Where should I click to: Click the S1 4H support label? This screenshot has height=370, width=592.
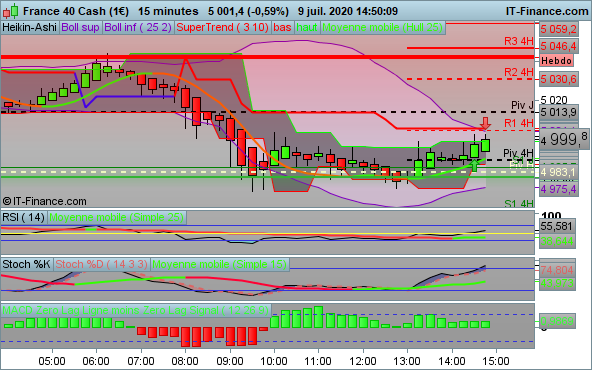click(519, 204)
